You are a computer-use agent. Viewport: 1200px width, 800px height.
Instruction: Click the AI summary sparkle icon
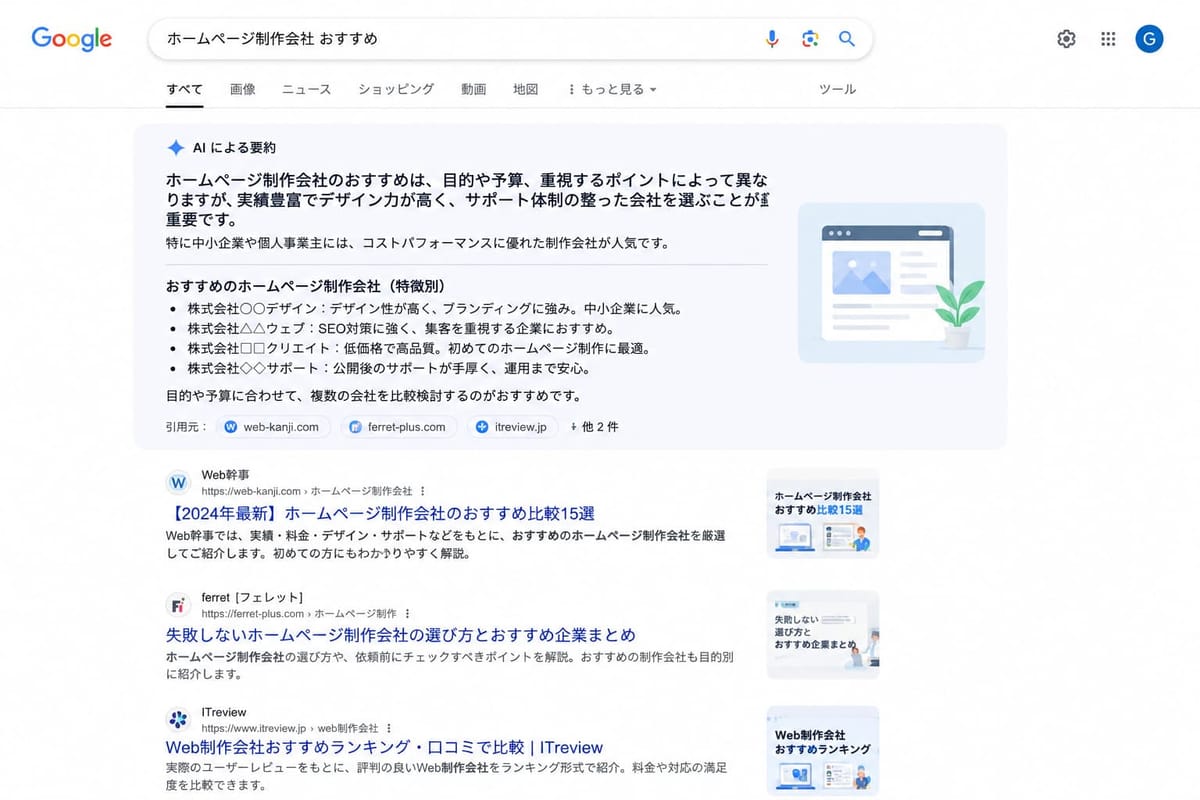(176, 148)
